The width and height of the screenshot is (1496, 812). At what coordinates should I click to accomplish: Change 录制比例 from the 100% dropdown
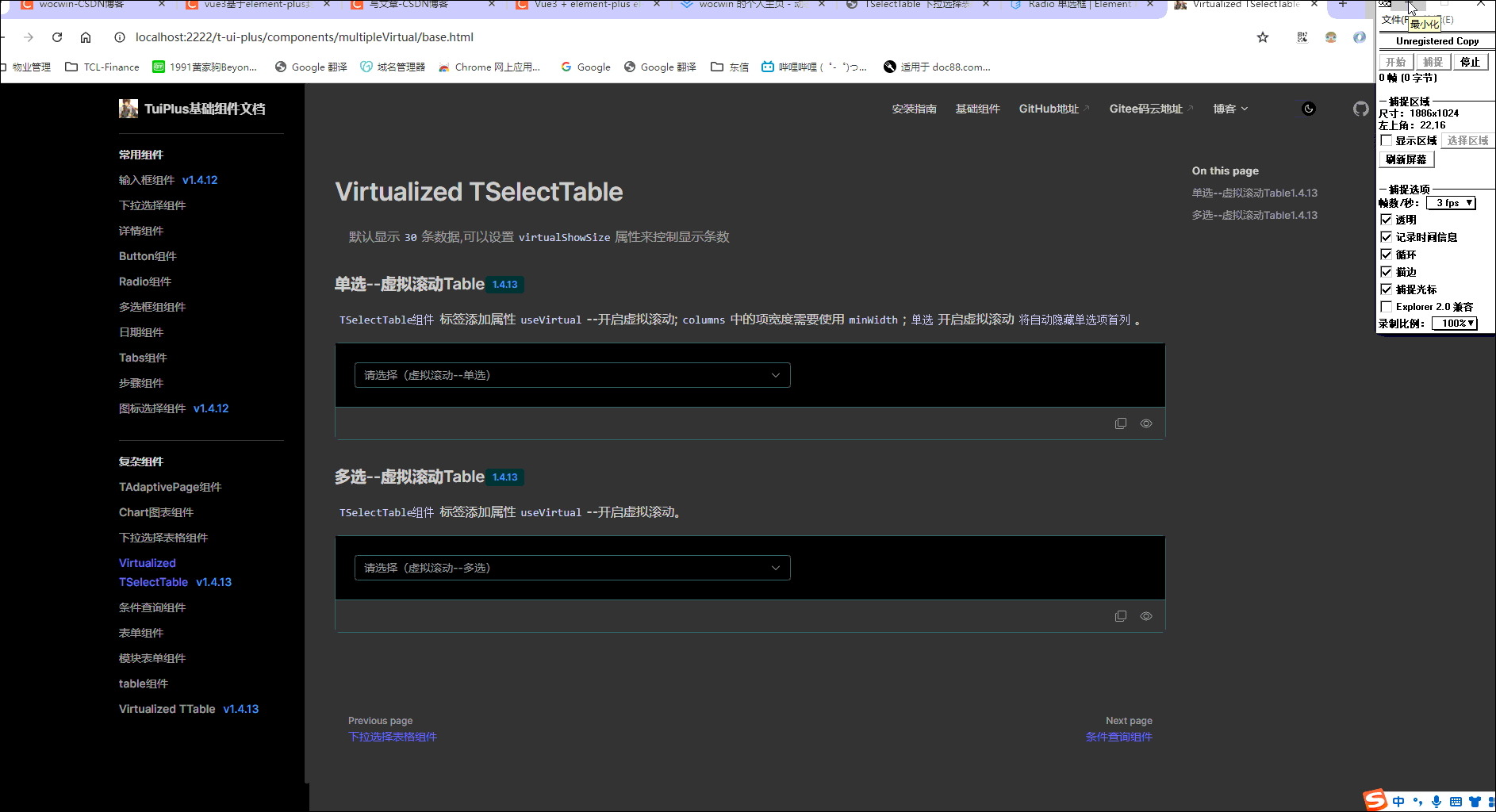pos(1454,323)
